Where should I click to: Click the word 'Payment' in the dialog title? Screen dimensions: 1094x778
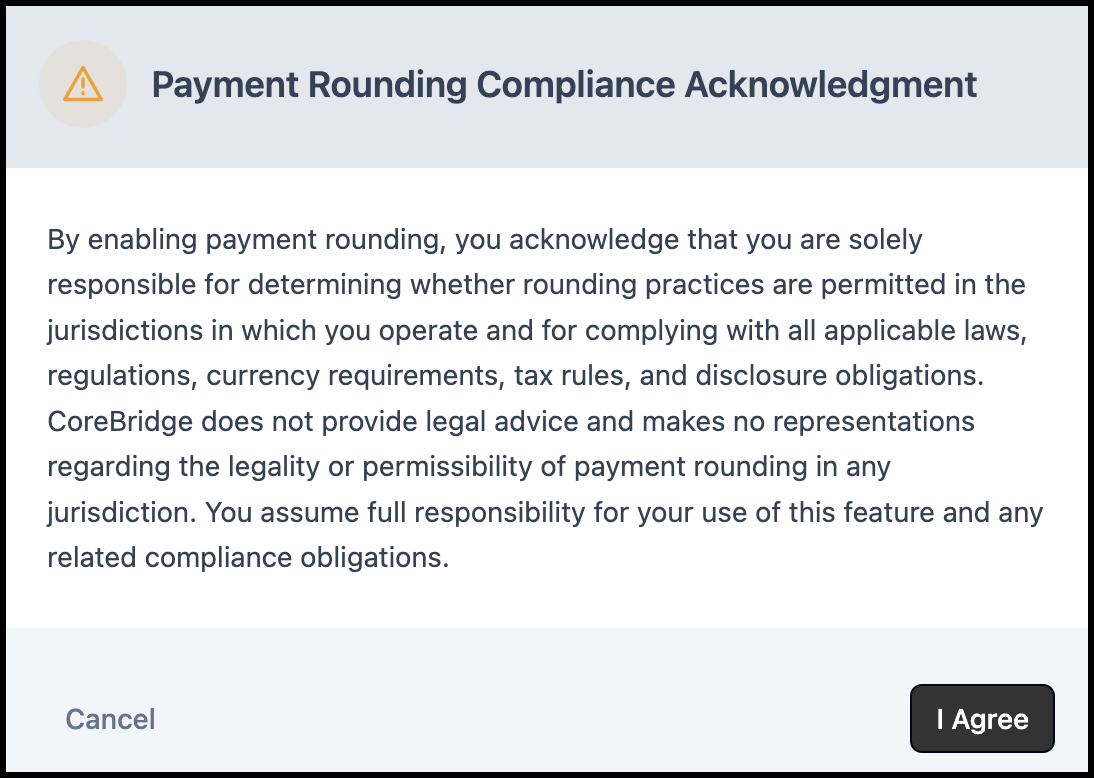point(225,84)
